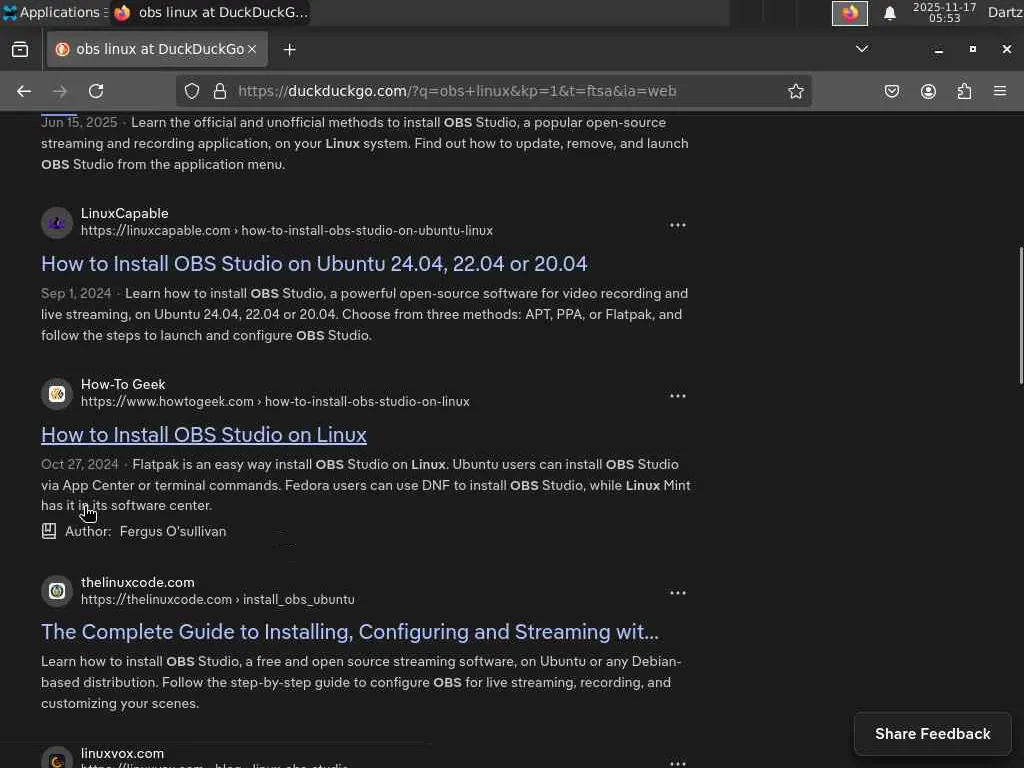Image resolution: width=1024 pixels, height=768 pixels.
Task: Open a new tab with plus icon
Action: point(289,50)
